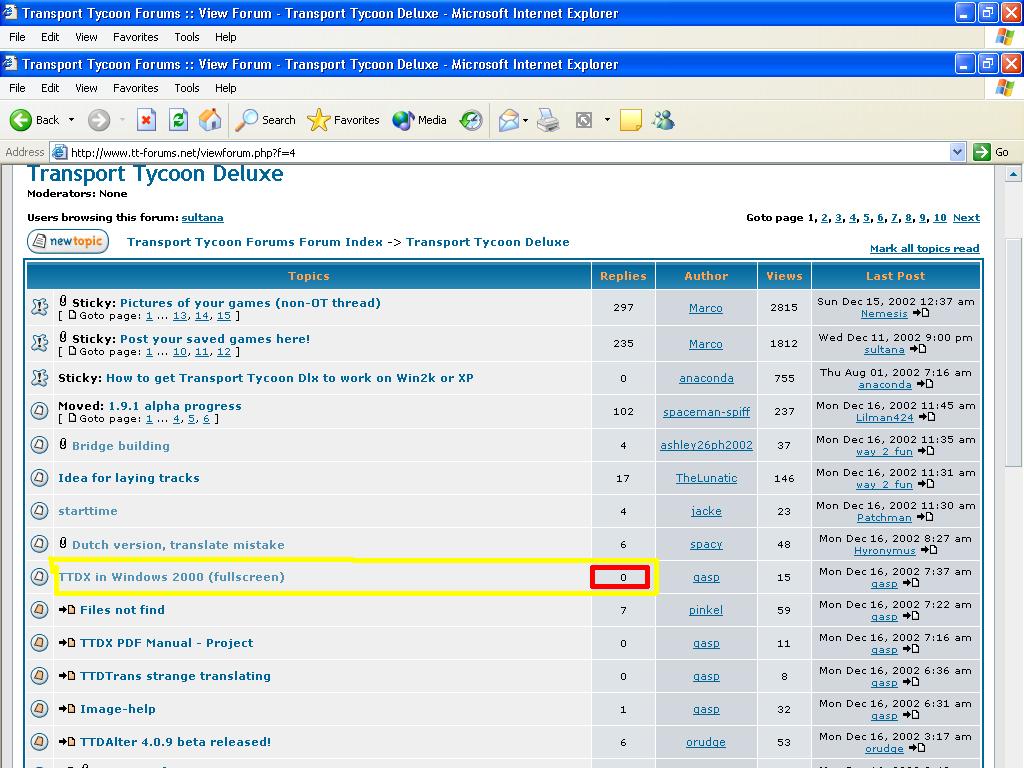Open the Win2k or XP sticky topic
The image size is (1024, 768).
coord(289,377)
